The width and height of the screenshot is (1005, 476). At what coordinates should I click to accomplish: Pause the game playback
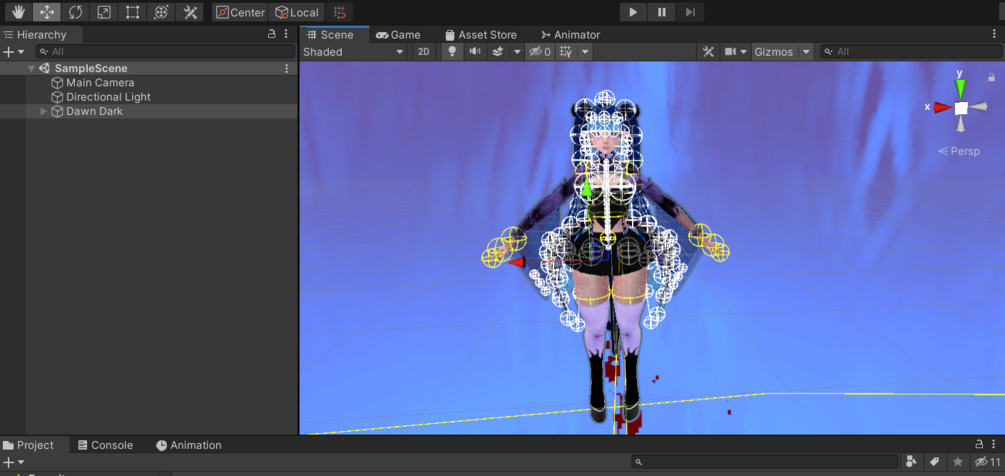tap(661, 12)
